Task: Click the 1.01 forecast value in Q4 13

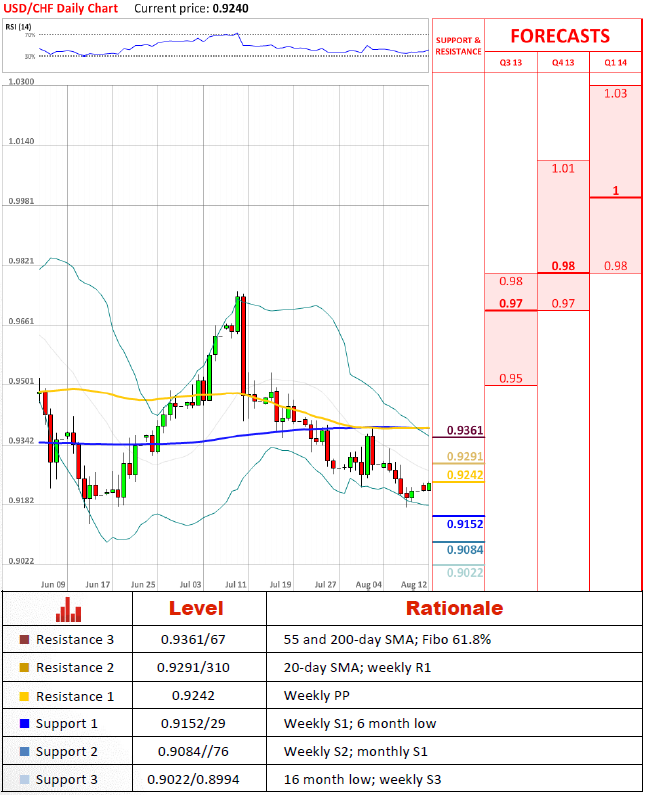Action: pos(563,168)
